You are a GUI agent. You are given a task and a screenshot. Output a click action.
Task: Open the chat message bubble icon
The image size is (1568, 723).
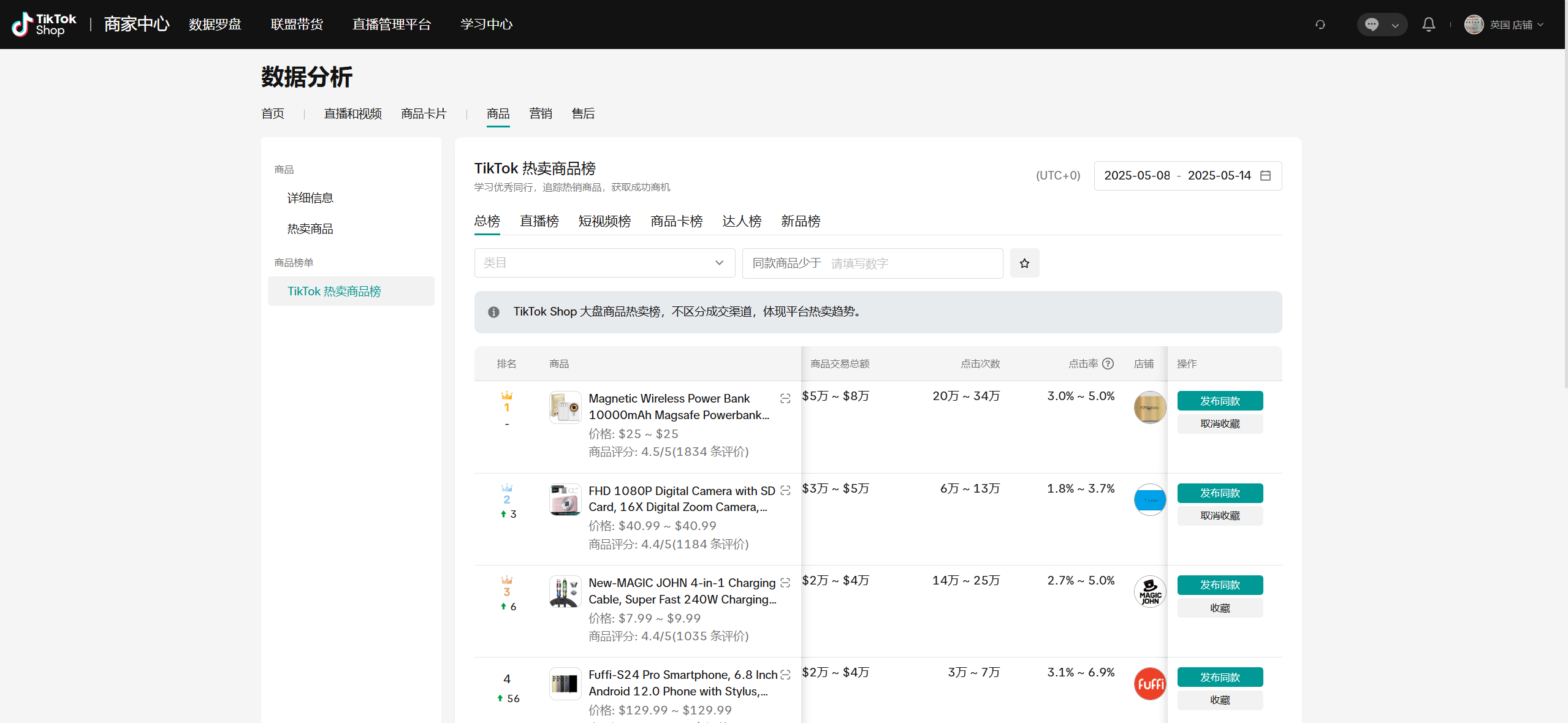click(1372, 25)
